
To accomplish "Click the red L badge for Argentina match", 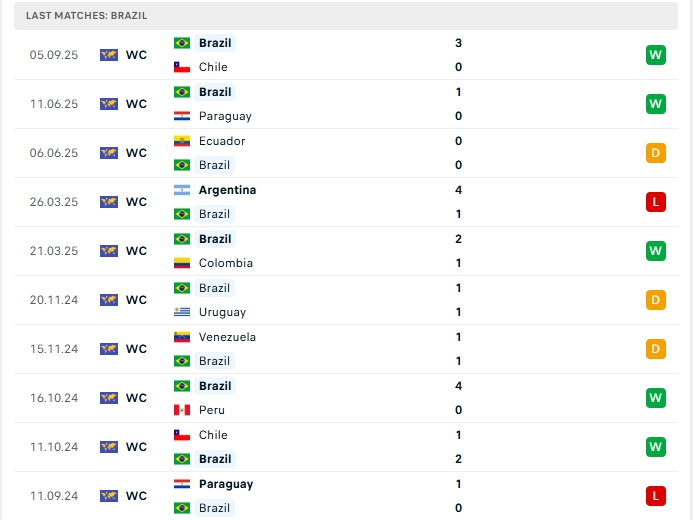I will click(655, 202).
